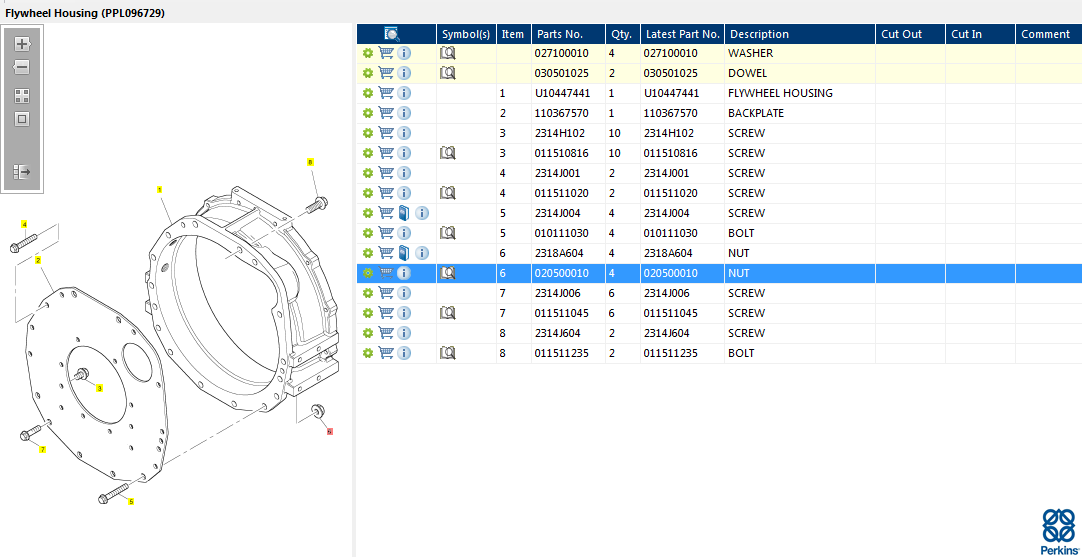This screenshot has width=1082, height=557.
Task: Click the four-squares grid view icon
Action: point(22,96)
